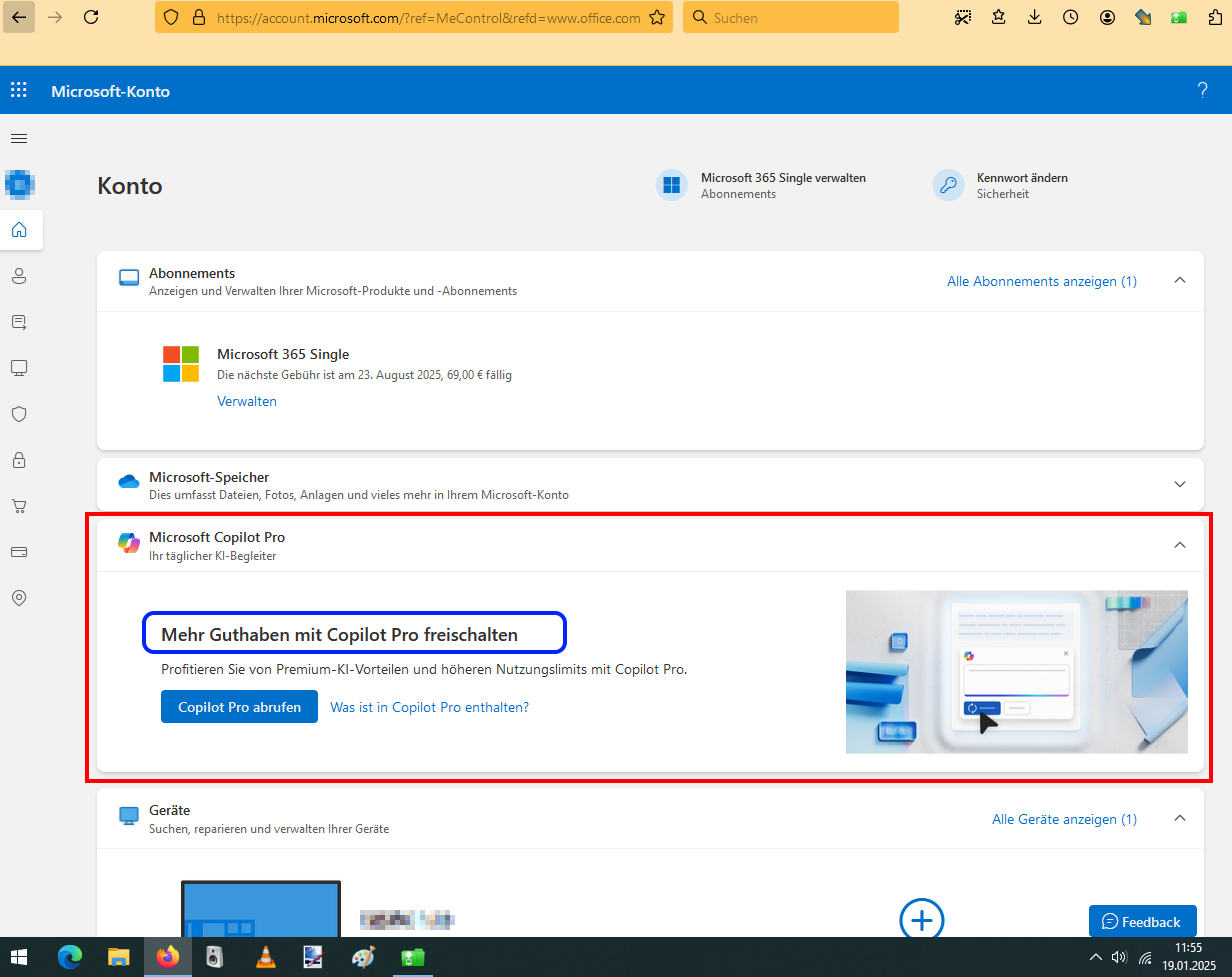Collapse the Abonnements section

[1179, 281]
